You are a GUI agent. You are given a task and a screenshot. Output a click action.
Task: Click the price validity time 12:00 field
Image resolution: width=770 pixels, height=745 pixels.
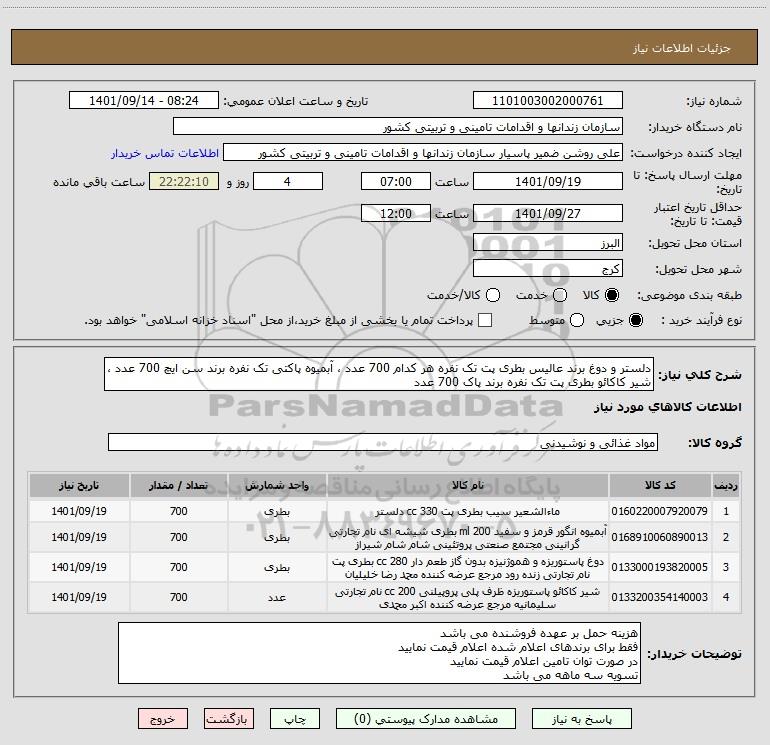coord(396,213)
